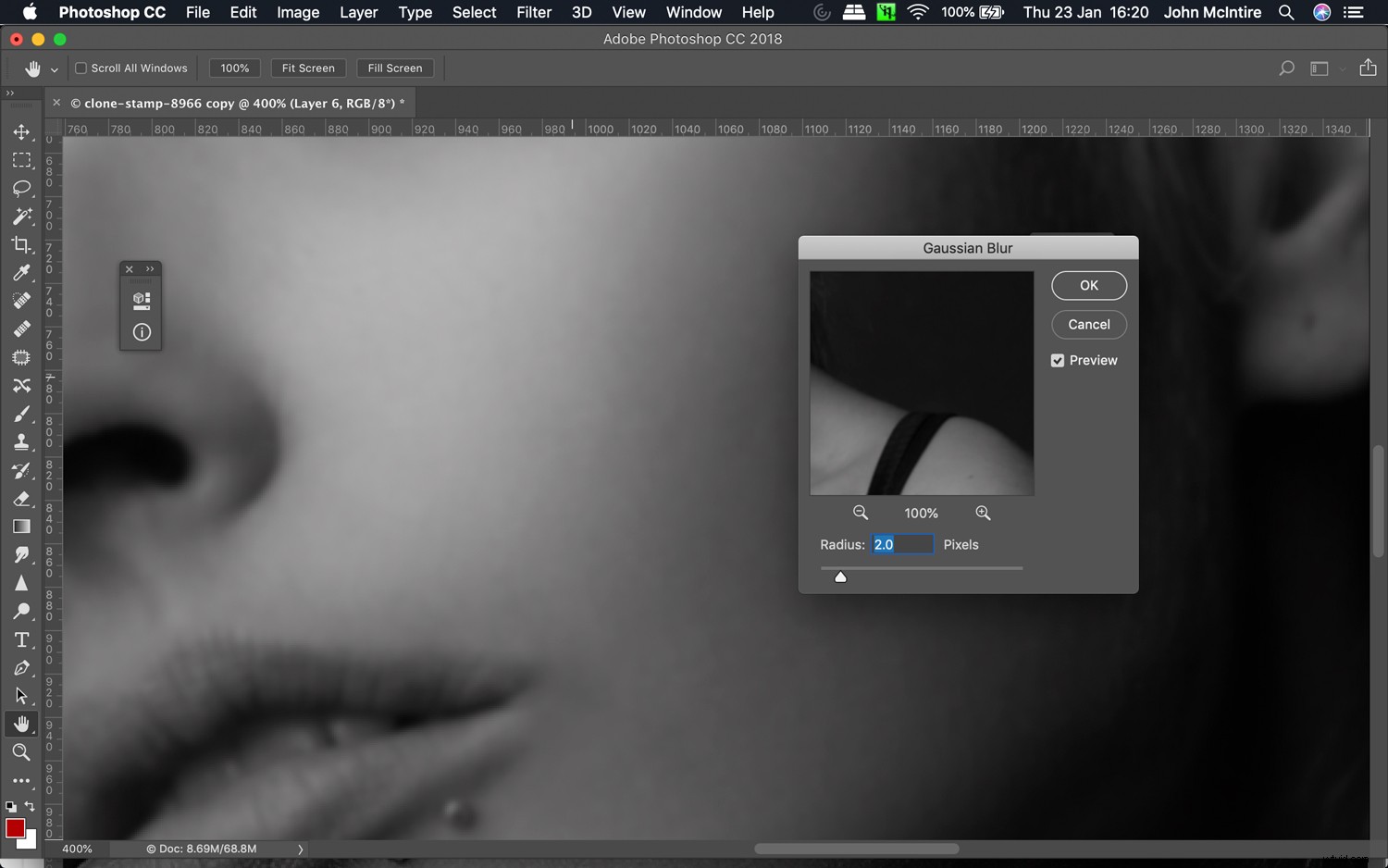Click the Eyedropper tool
The height and width of the screenshot is (868, 1388).
[22, 273]
